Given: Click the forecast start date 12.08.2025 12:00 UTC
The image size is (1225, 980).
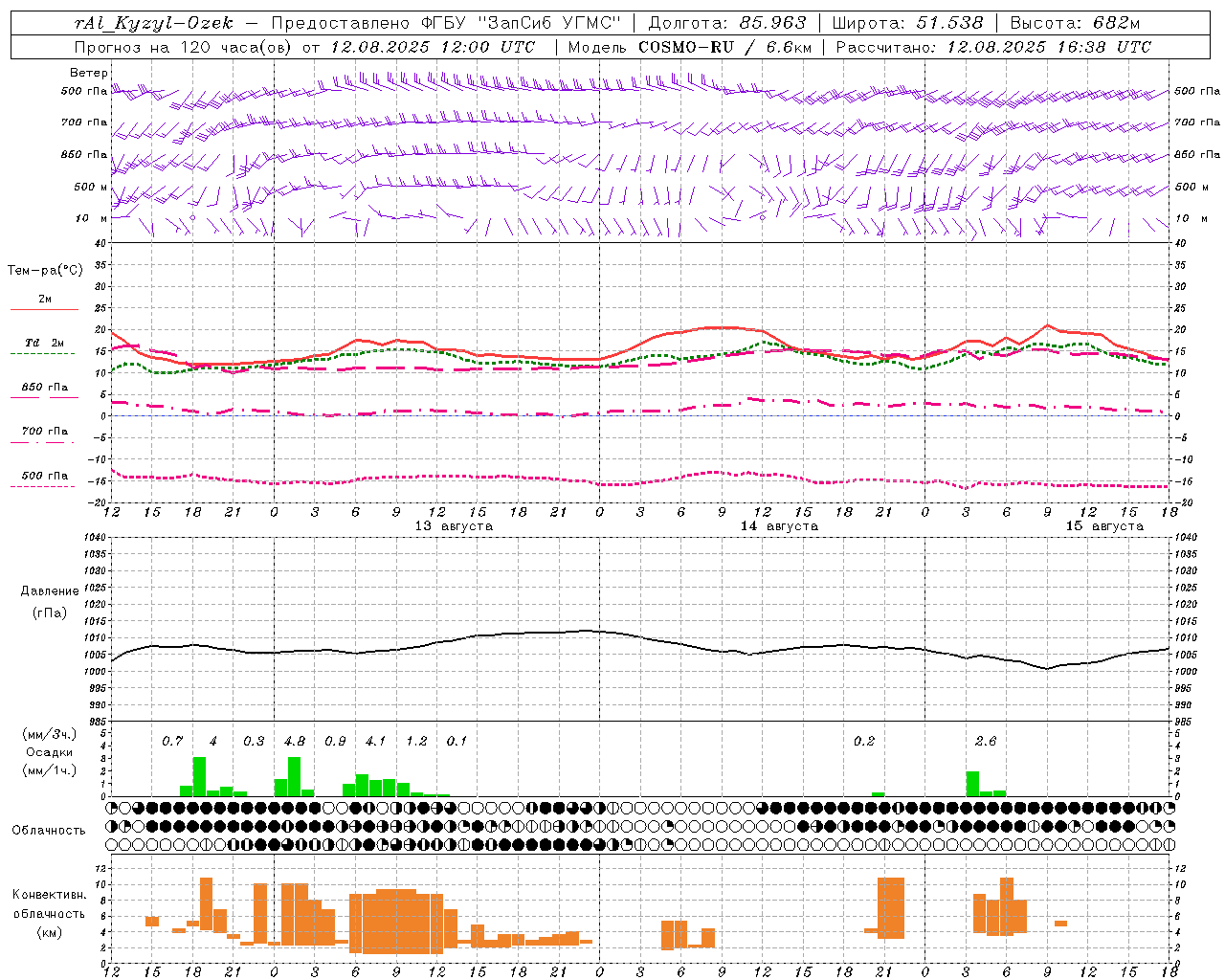Looking at the screenshot, I should tap(433, 47).
